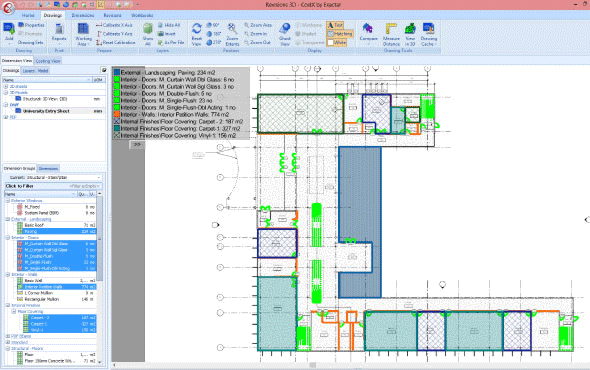Collapse the Exterior Windows group
Viewport: 590px width, 370px height.
[8, 201]
